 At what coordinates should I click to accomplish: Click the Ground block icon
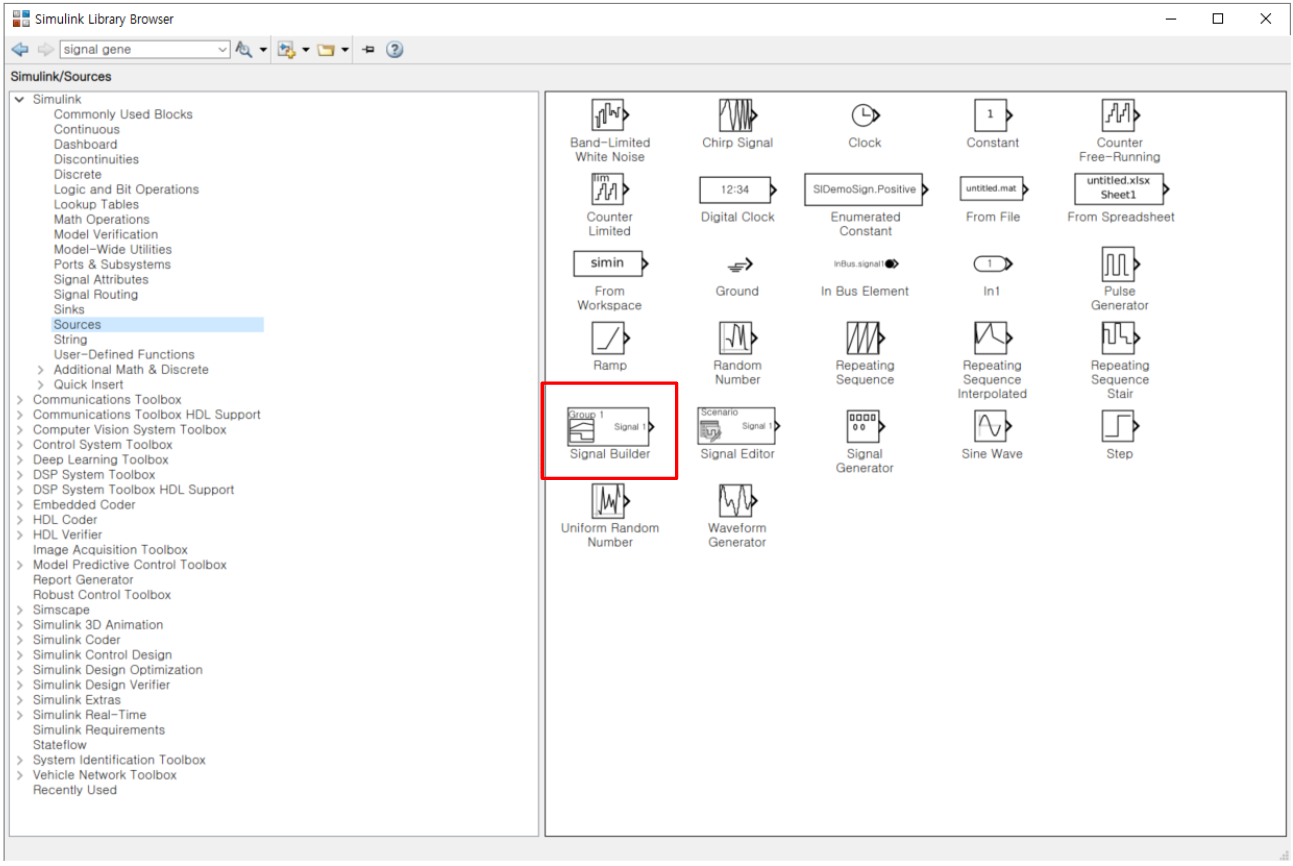[737, 265]
